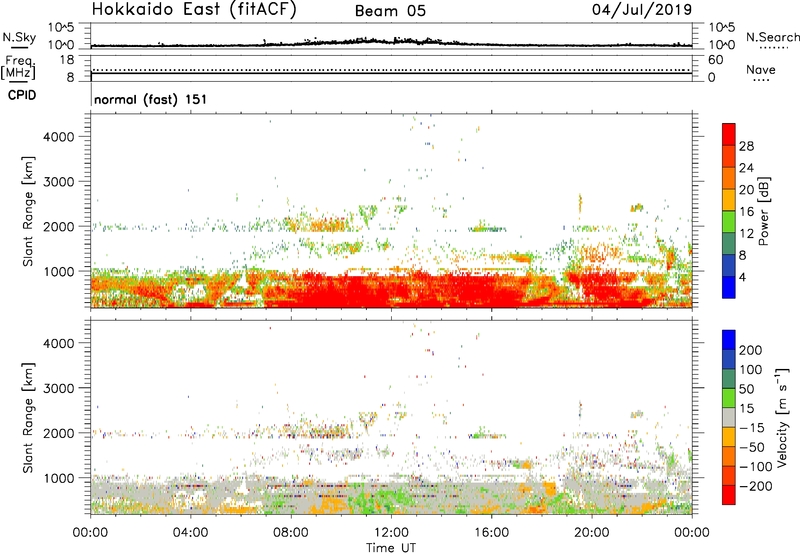Click the '04:00' time tick label

click(190, 533)
